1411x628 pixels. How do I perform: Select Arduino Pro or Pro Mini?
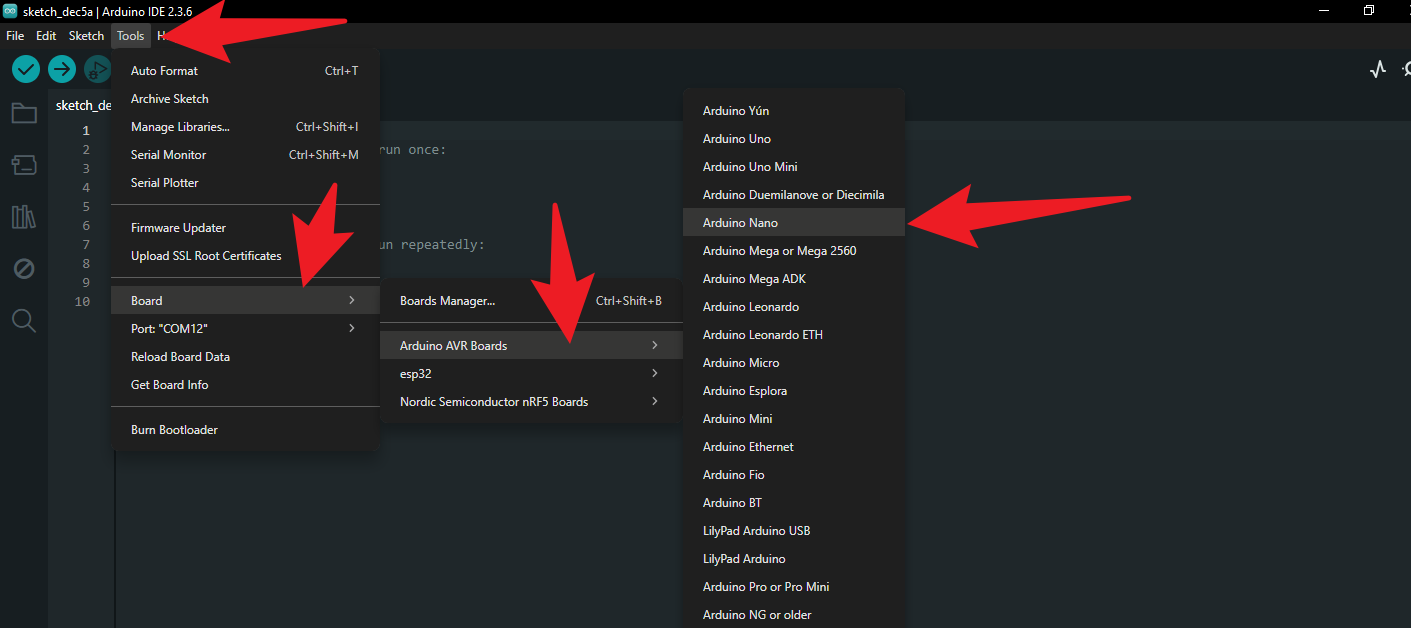794,587
